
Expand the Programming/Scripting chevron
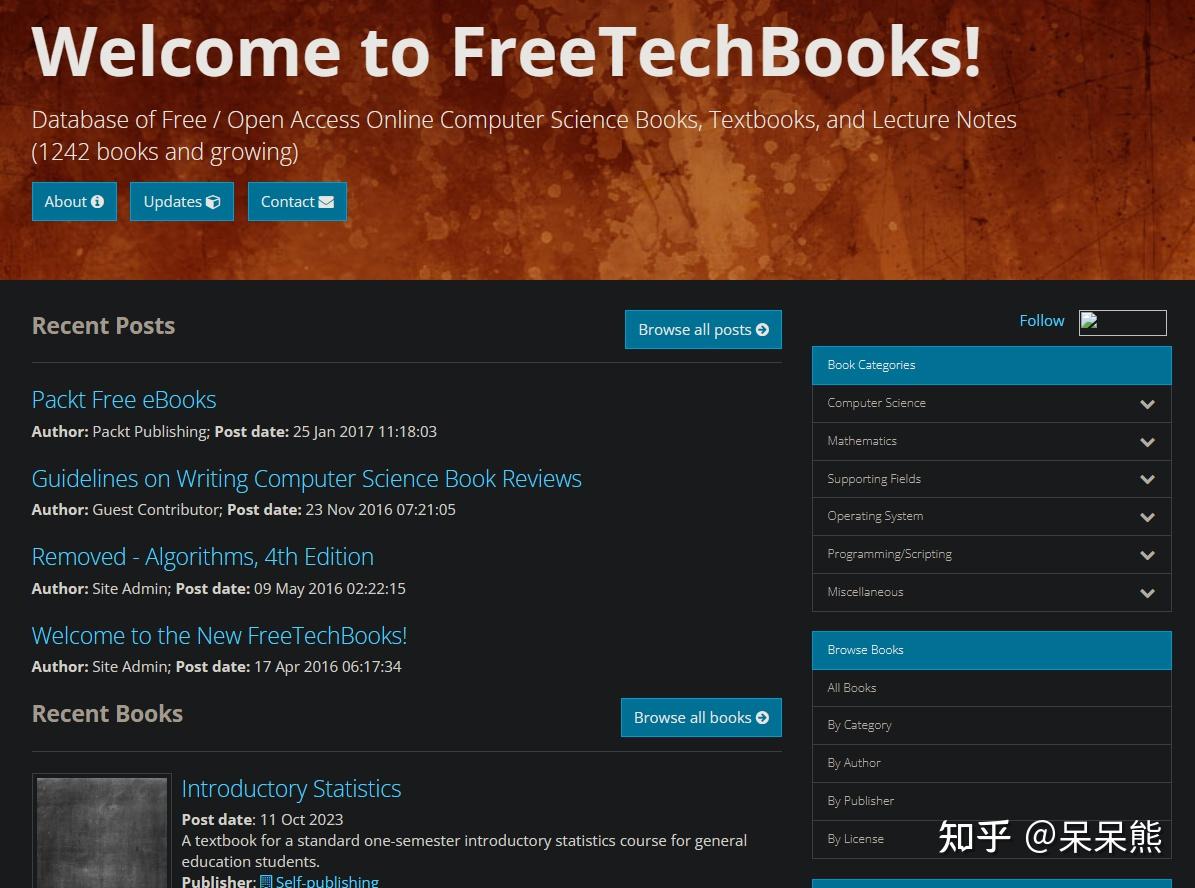click(1147, 555)
